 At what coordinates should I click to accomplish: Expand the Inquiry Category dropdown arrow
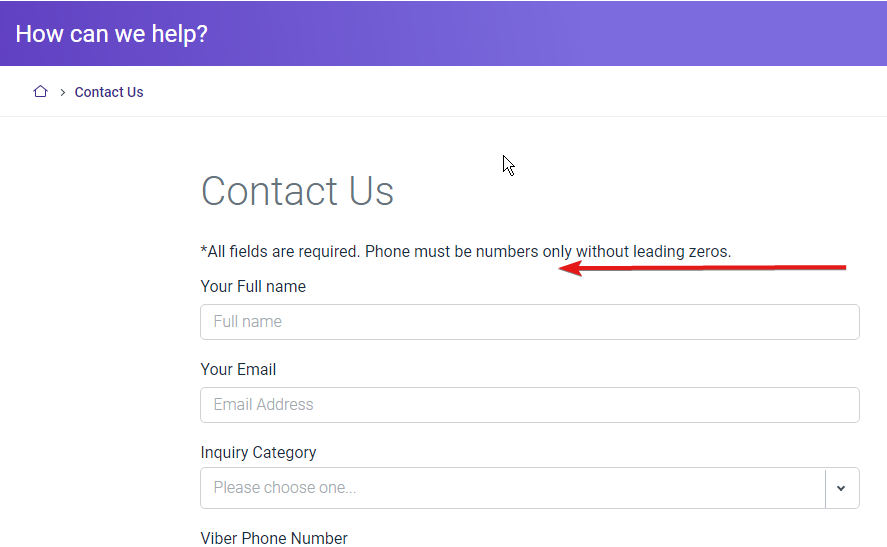841,488
